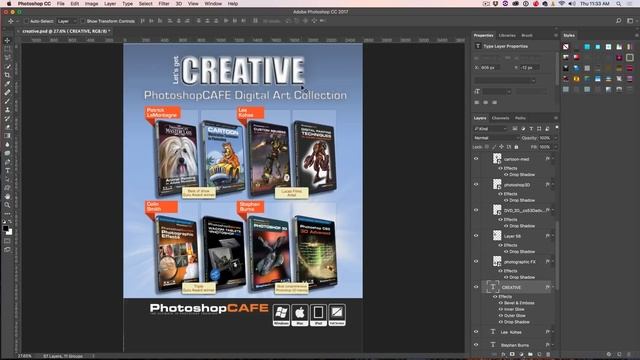Open the Normal blend mode dropdown
Image resolution: width=640 pixels, height=360 pixels.
[x=496, y=138]
